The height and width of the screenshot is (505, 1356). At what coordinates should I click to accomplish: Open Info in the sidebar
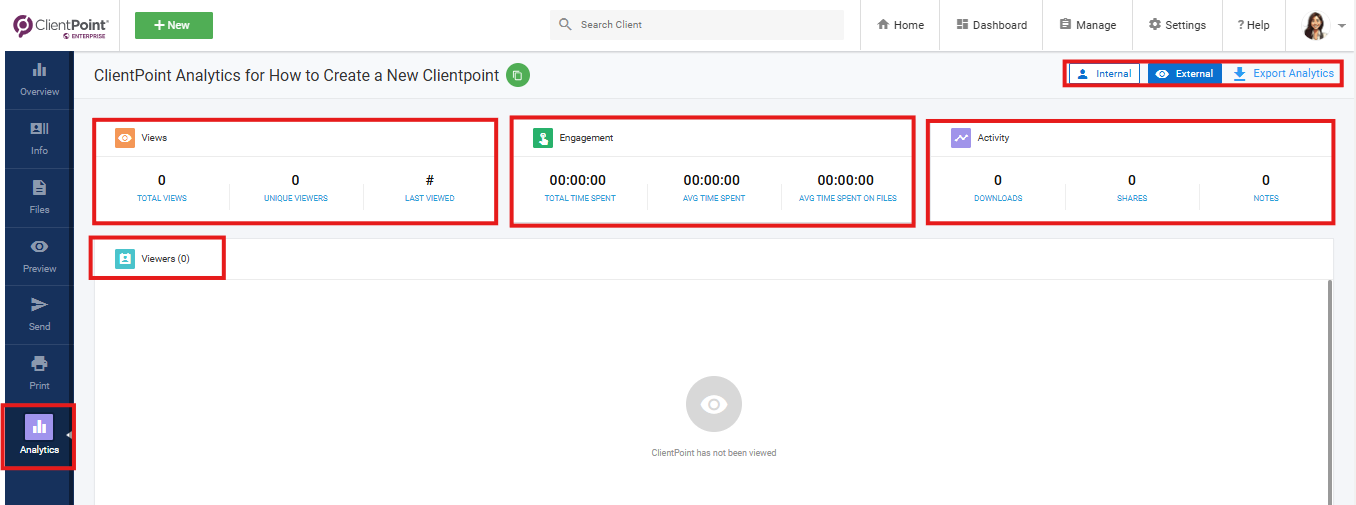pos(39,139)
